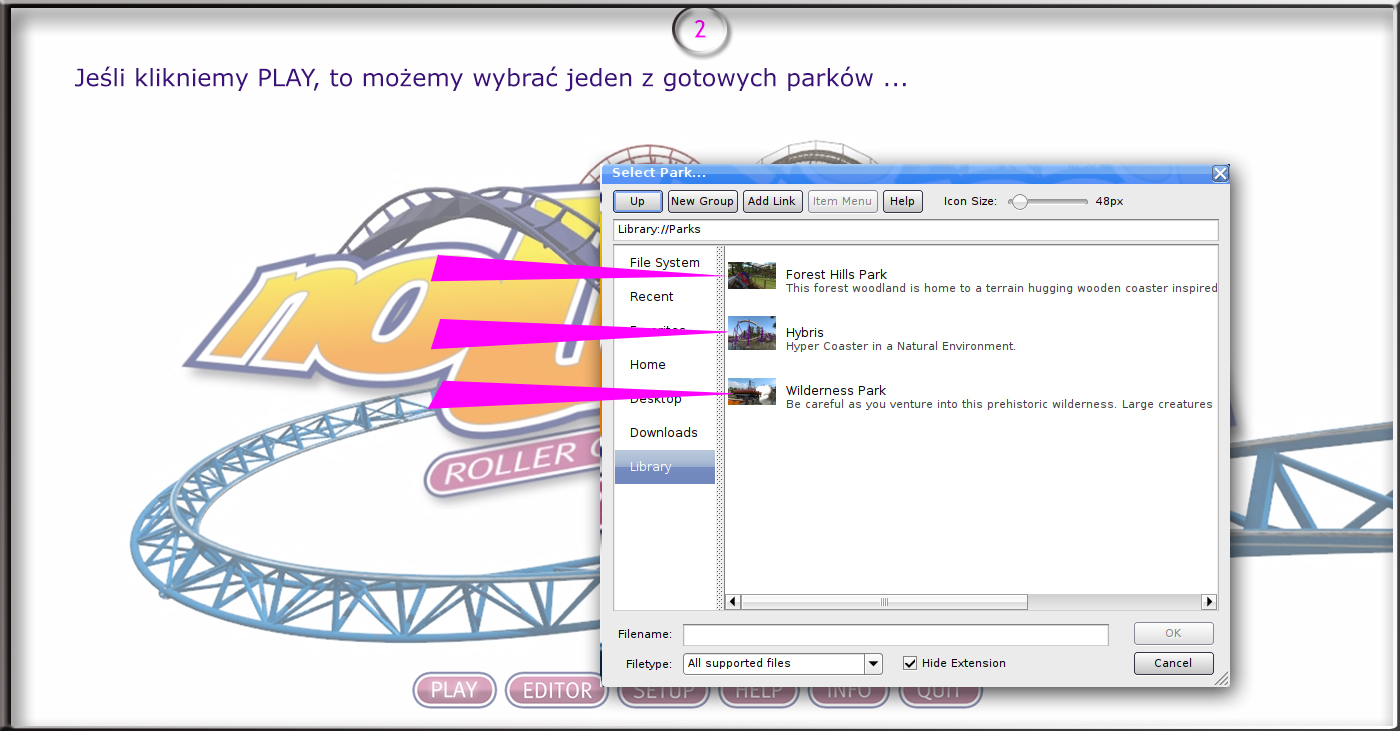
Task: Open the Recent location in sidebar
Action: coord(651,297)
